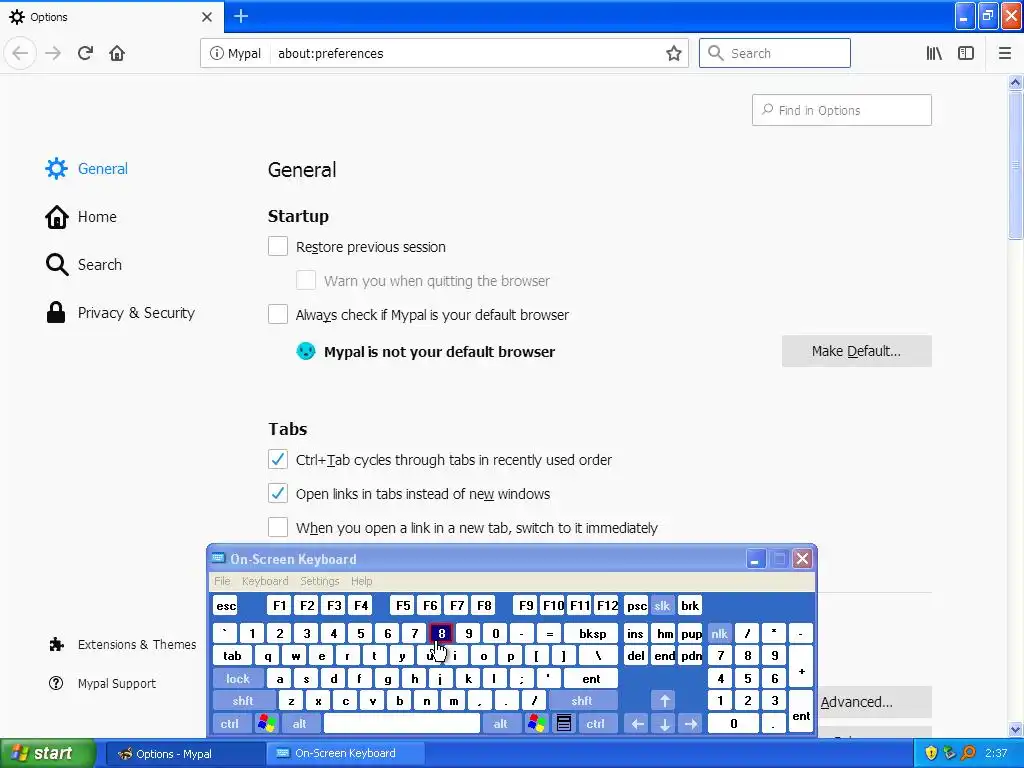Image resolution: width=1024 pixels, height=768 pixels.
Task: Open the Keyboard menu in On-Screen Keyboard
Action: 264,581
